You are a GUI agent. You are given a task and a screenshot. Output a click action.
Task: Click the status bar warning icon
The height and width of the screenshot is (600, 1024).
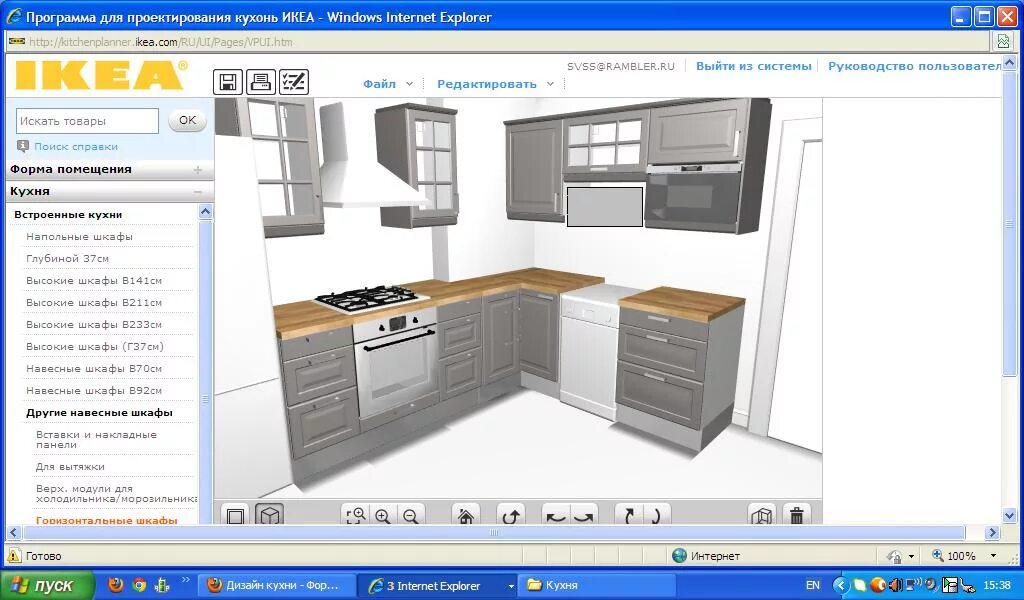[14, 556]
